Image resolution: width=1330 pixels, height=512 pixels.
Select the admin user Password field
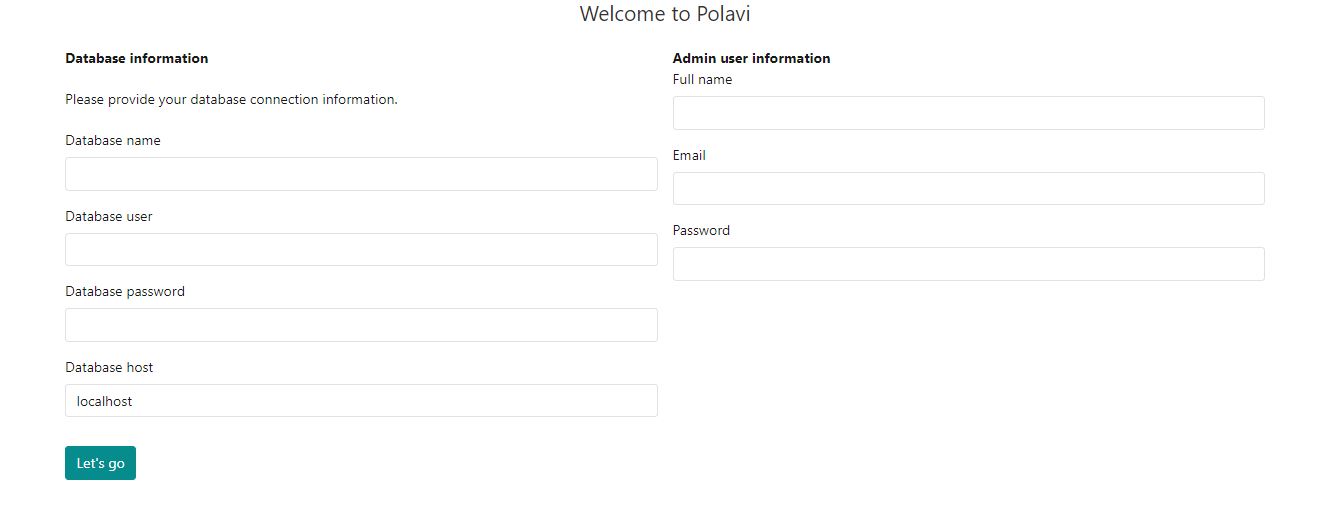point(968,264)
